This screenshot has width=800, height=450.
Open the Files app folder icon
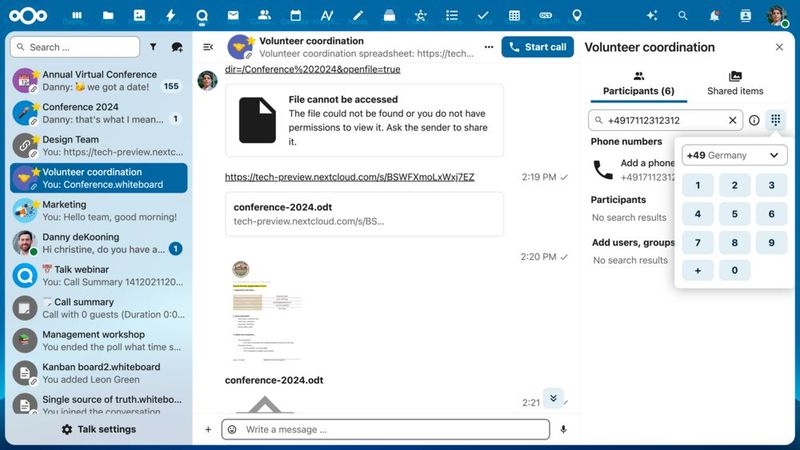click(x=108, y=16)
